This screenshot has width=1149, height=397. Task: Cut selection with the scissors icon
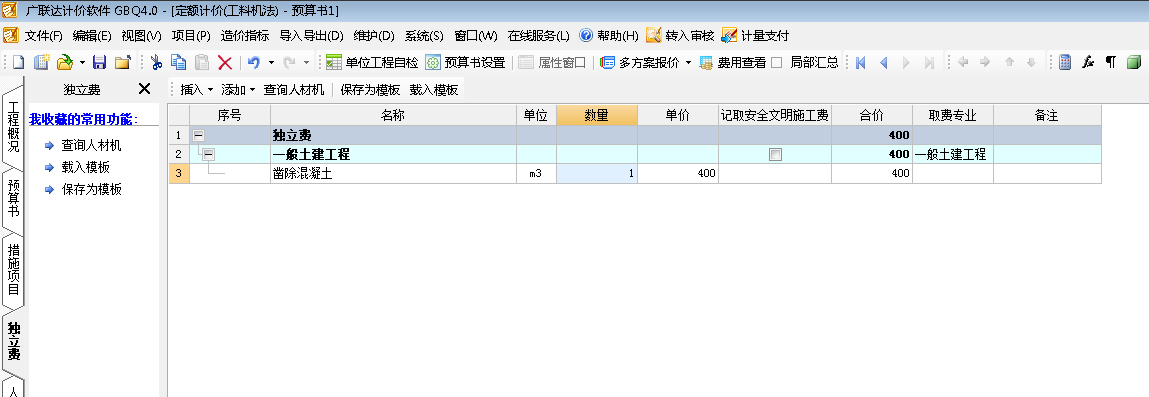[155, 62]
